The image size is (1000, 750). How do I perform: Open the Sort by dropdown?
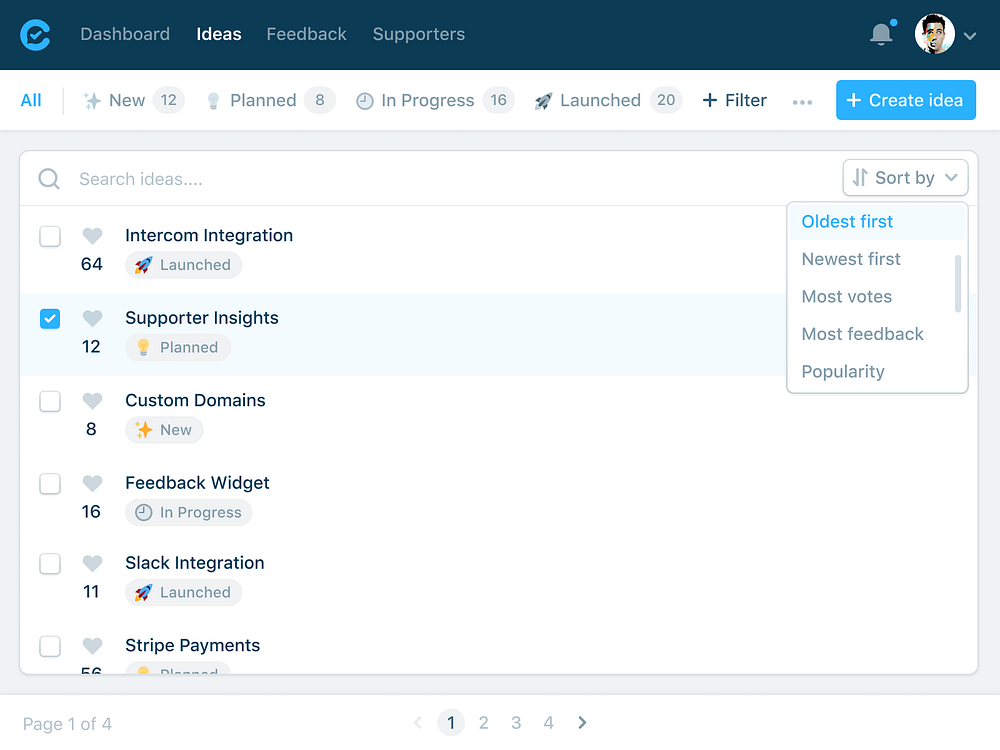(x=905, y=177)
